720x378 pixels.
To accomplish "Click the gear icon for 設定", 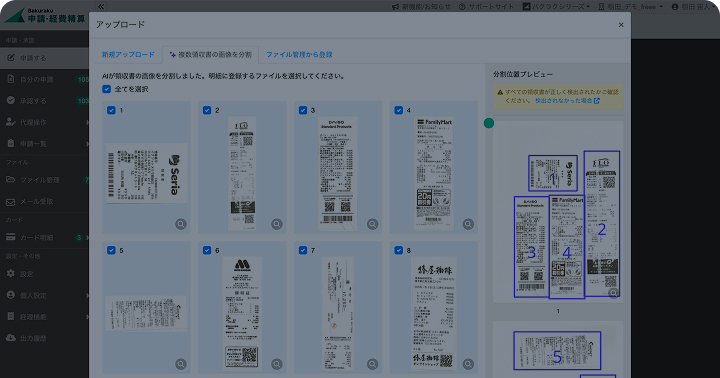I will click(x=11, y=274).
